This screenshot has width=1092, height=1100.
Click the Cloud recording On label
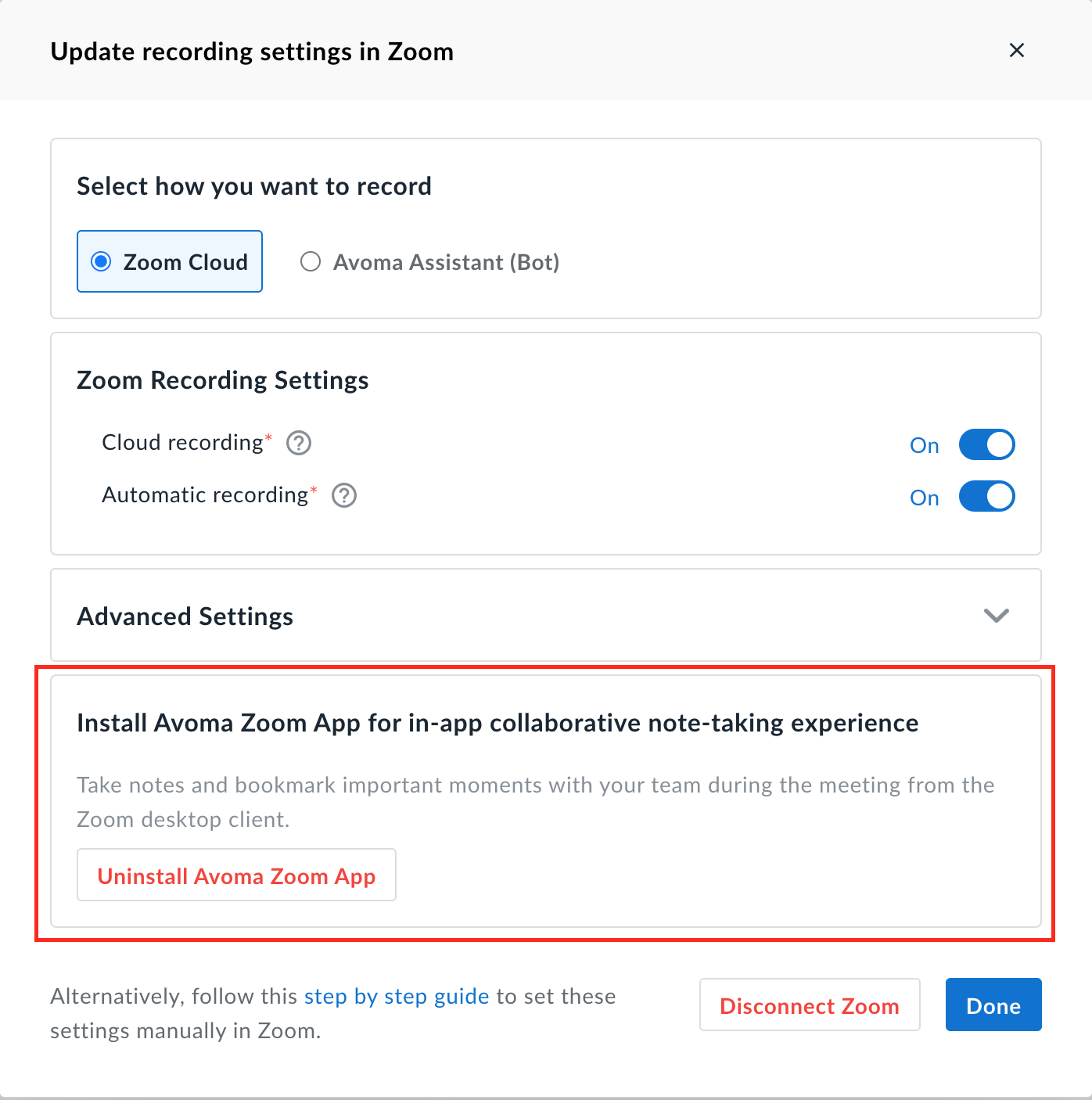(924, 444)
